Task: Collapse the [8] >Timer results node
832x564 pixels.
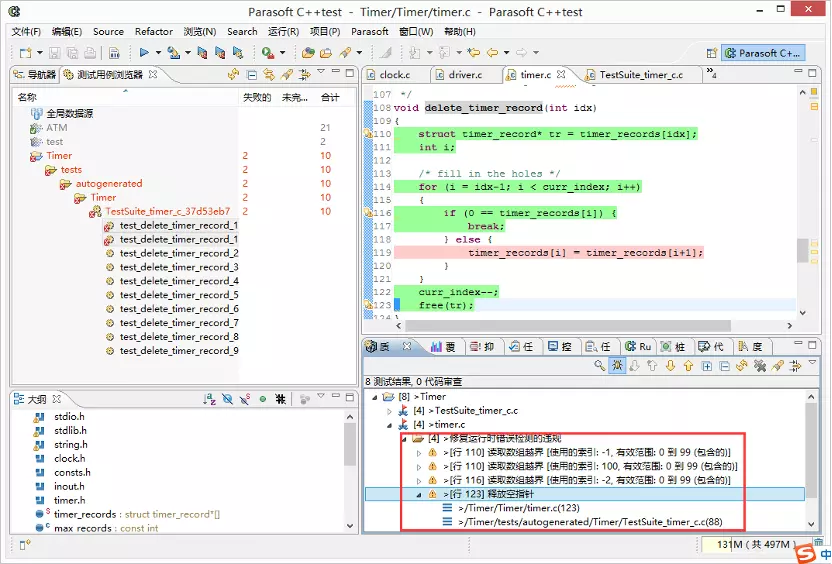Action: [375, 397]
